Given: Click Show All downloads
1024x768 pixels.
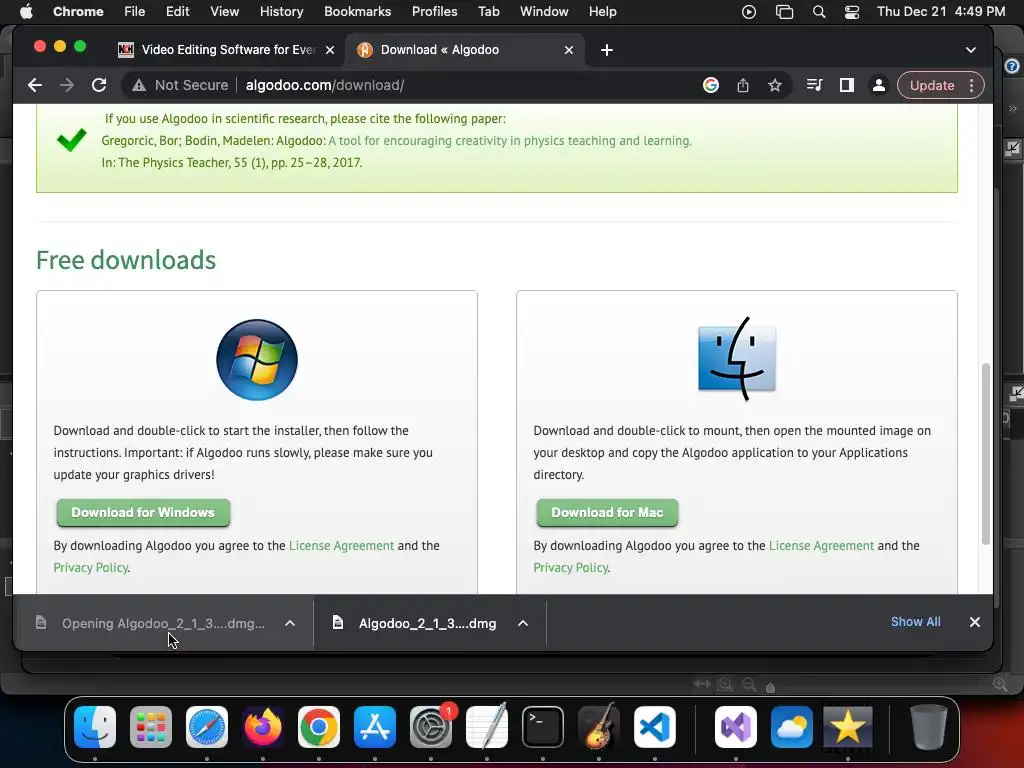Looking at the screenshot, I should (916, 622).
